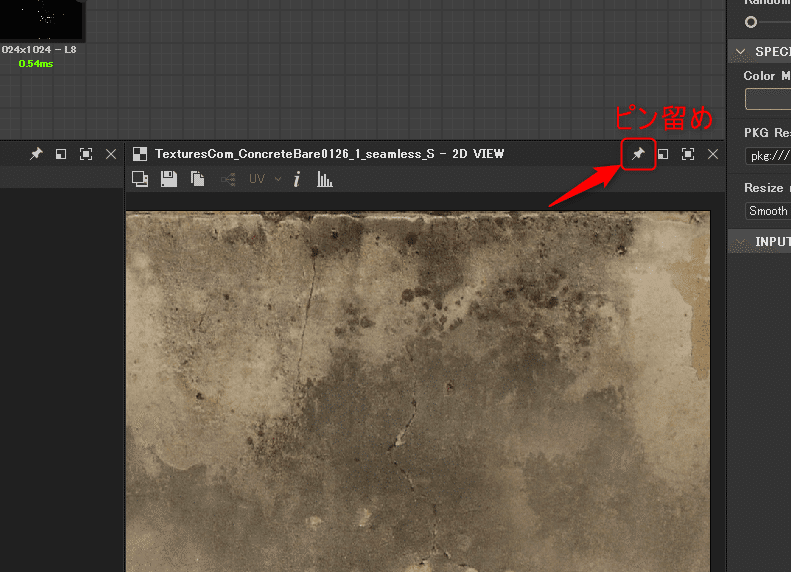Copy the 2D View image to clipboard

click(x=197, y=179)
